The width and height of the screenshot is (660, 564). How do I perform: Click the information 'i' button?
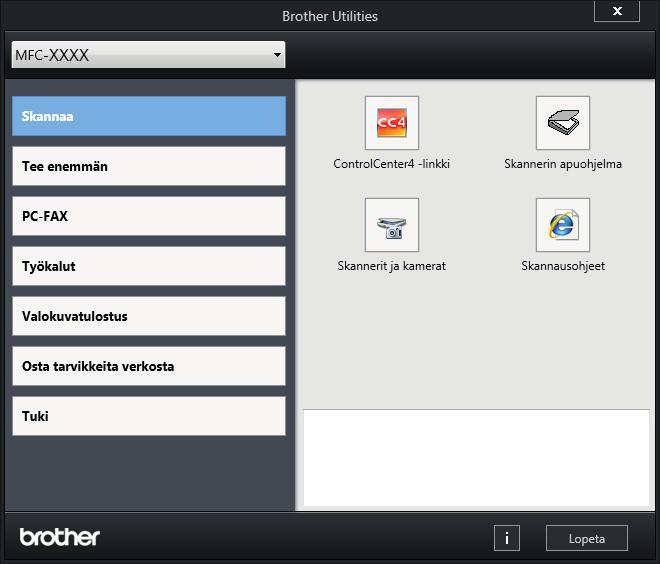click(507, 538)
